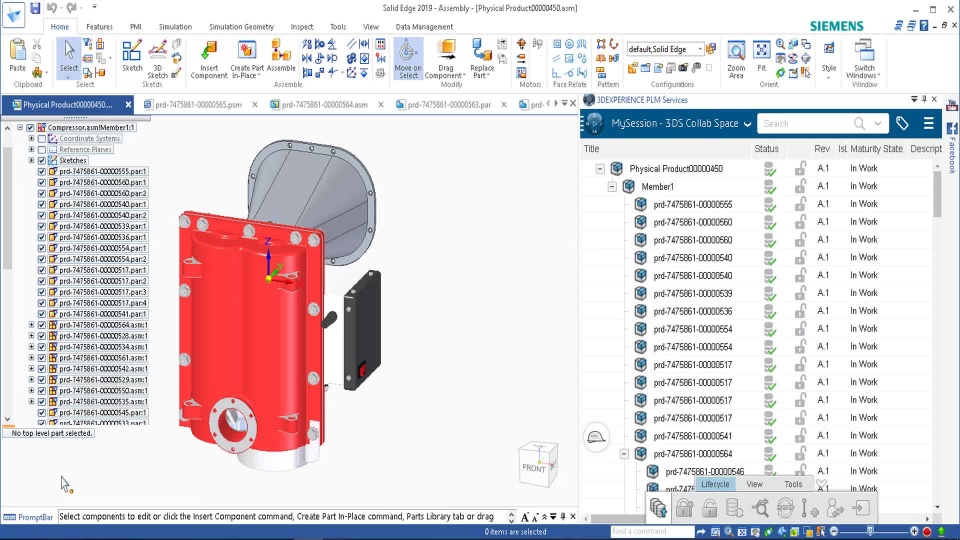Click lock icon in Physical Product00000450 row

(800, 168)
